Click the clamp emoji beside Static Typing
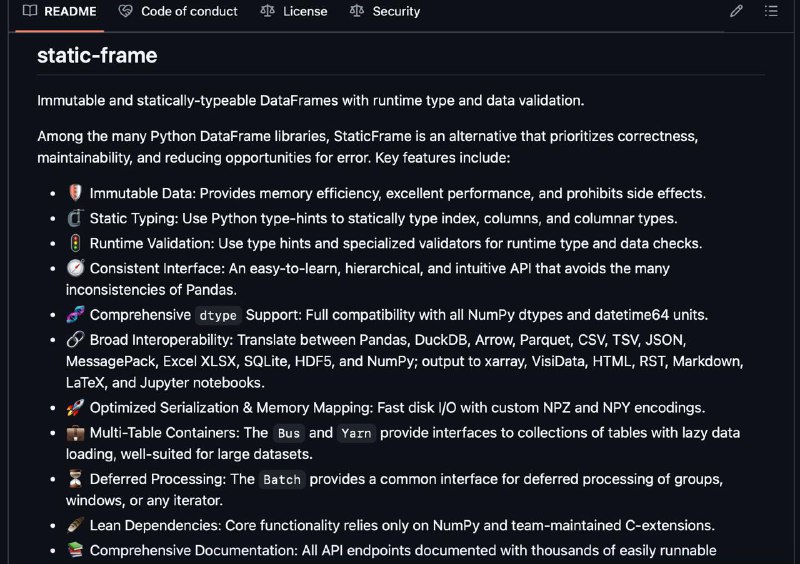 pos(75,218)
